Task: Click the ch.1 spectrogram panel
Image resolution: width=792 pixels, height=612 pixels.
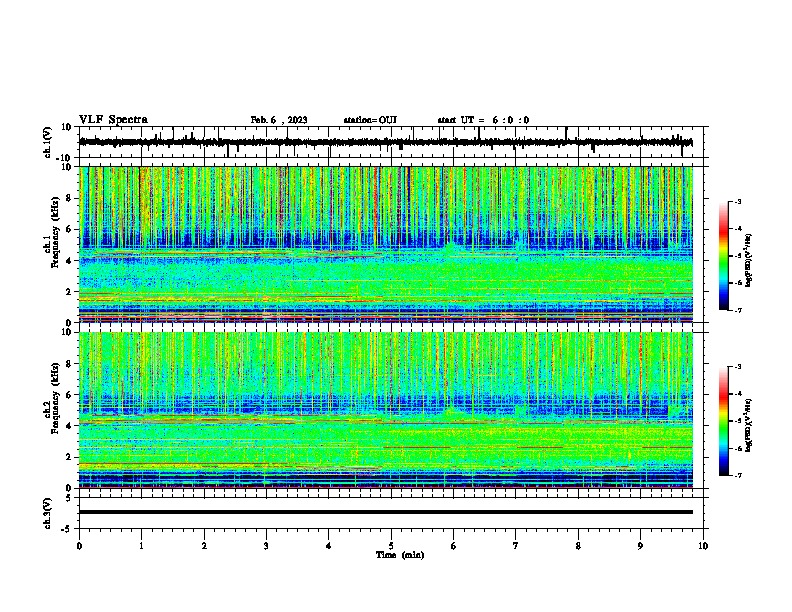Action: pos(386,244)
